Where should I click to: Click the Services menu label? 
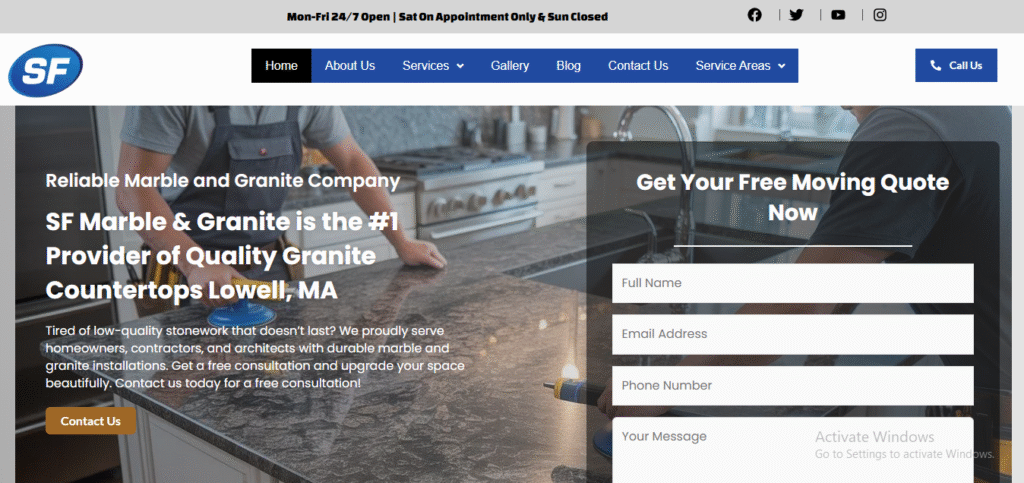click(x=426, y=66)
